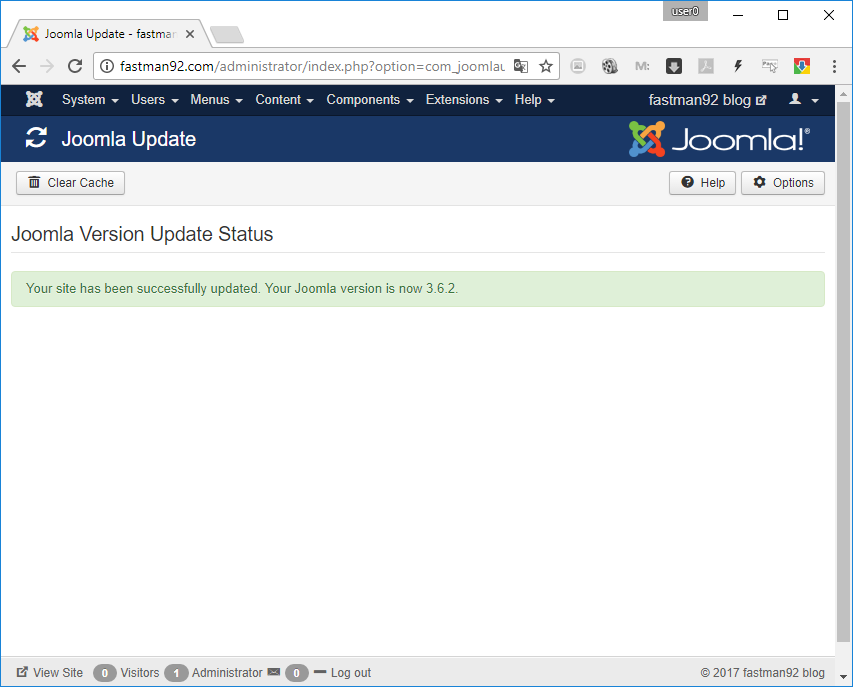
Task: Open the user account icon menu
Action: 803,100
